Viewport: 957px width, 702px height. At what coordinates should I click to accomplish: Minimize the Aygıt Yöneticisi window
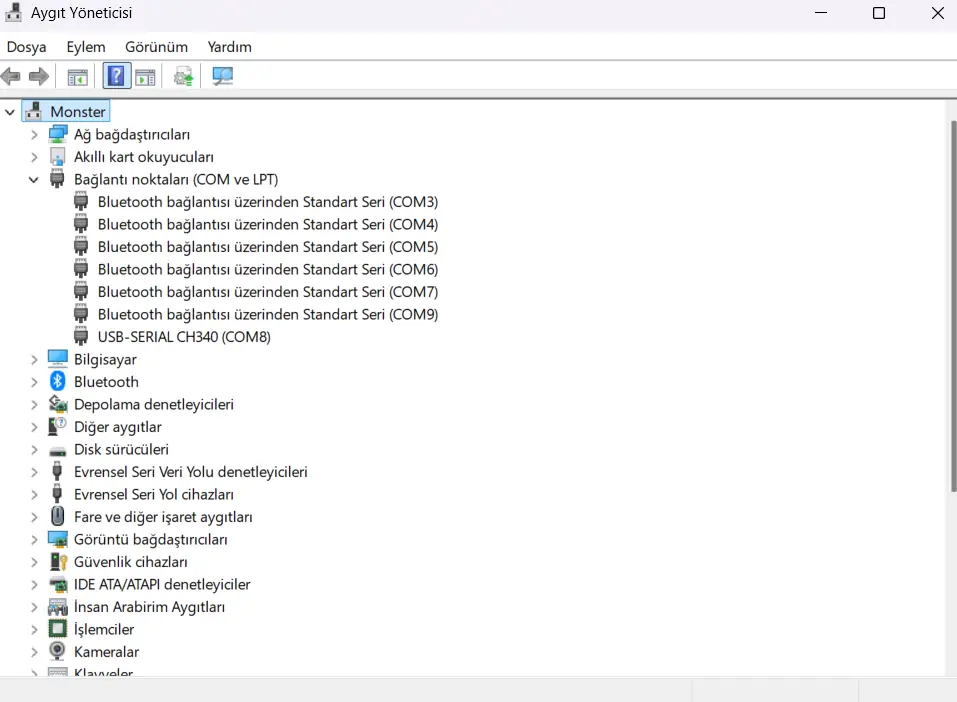coord(821,13)
